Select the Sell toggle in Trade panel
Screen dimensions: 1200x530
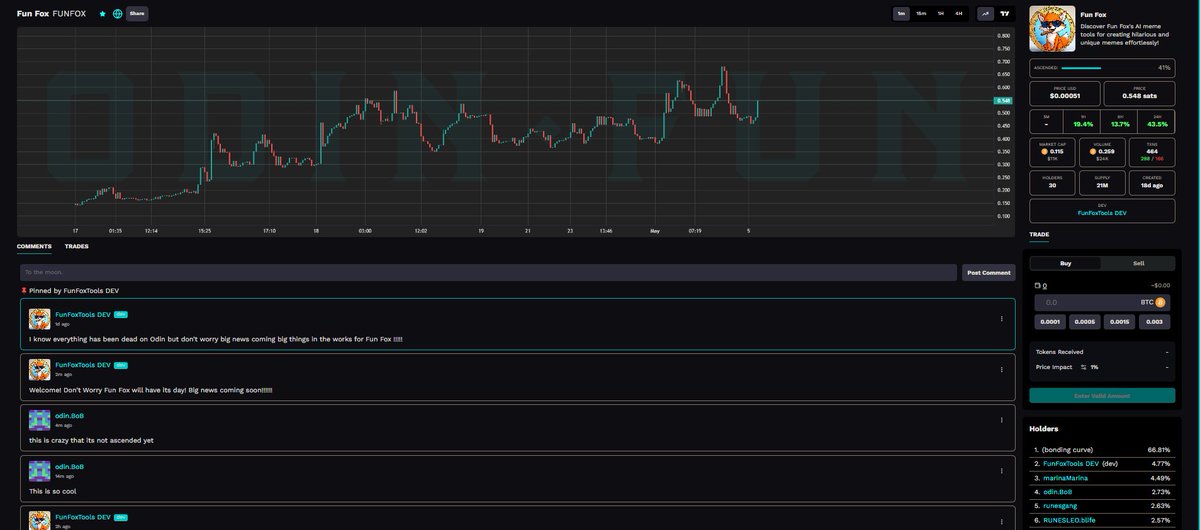[x=1138, y=263]
